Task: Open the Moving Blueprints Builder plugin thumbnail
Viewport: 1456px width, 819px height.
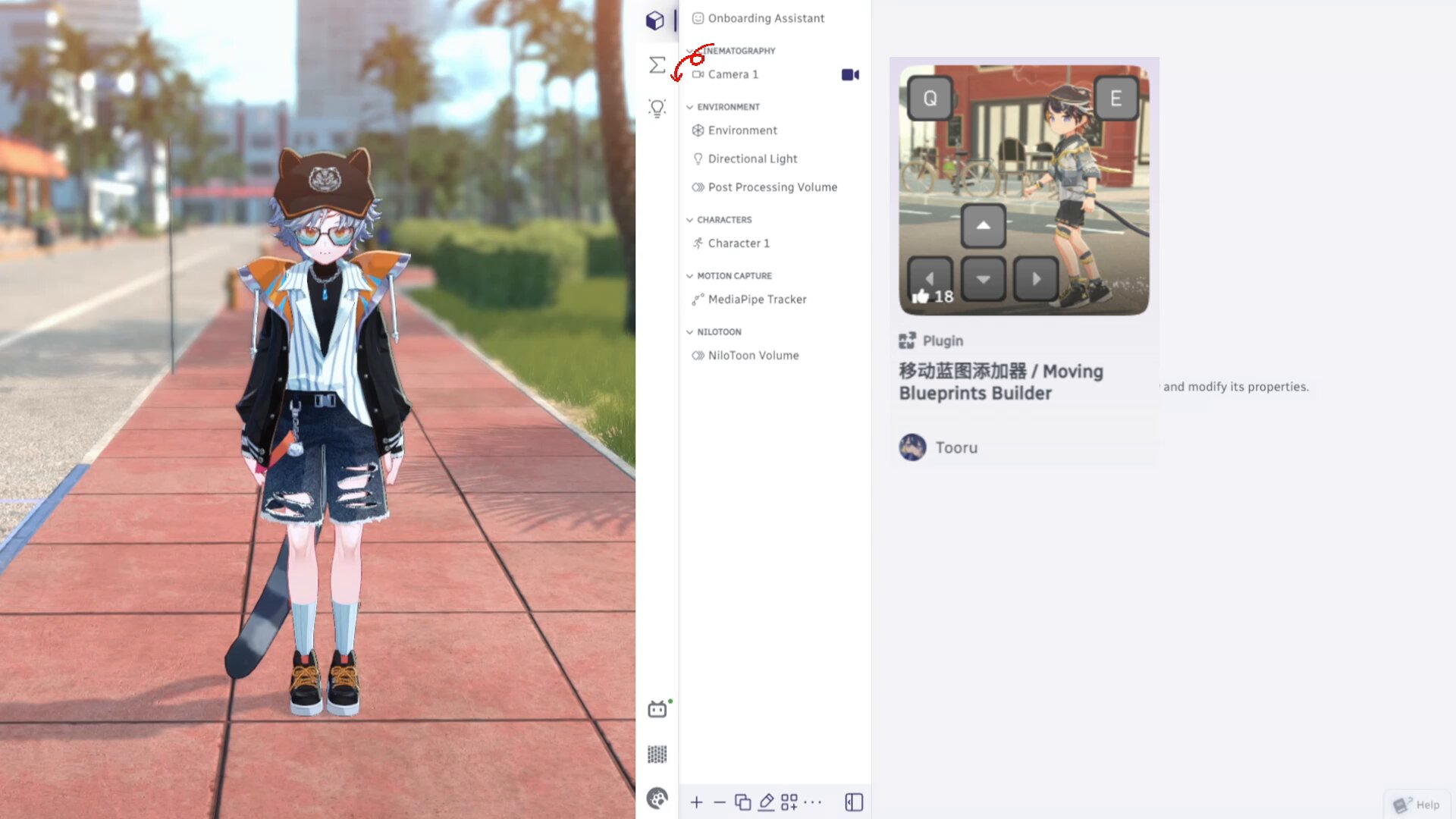Action: click(x=1024, y=190)
